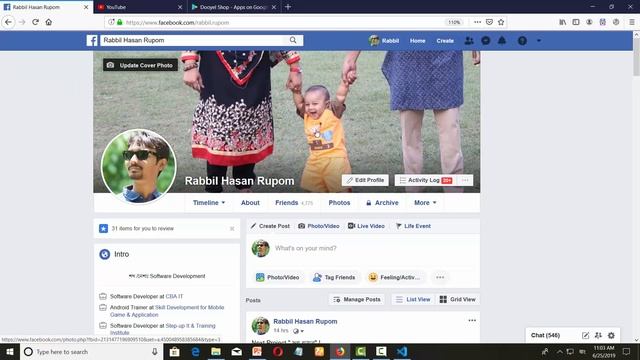This screenshot has height=360, width=640.
Task: Go to Firefox home page icon
Action: tap(49, 22)
